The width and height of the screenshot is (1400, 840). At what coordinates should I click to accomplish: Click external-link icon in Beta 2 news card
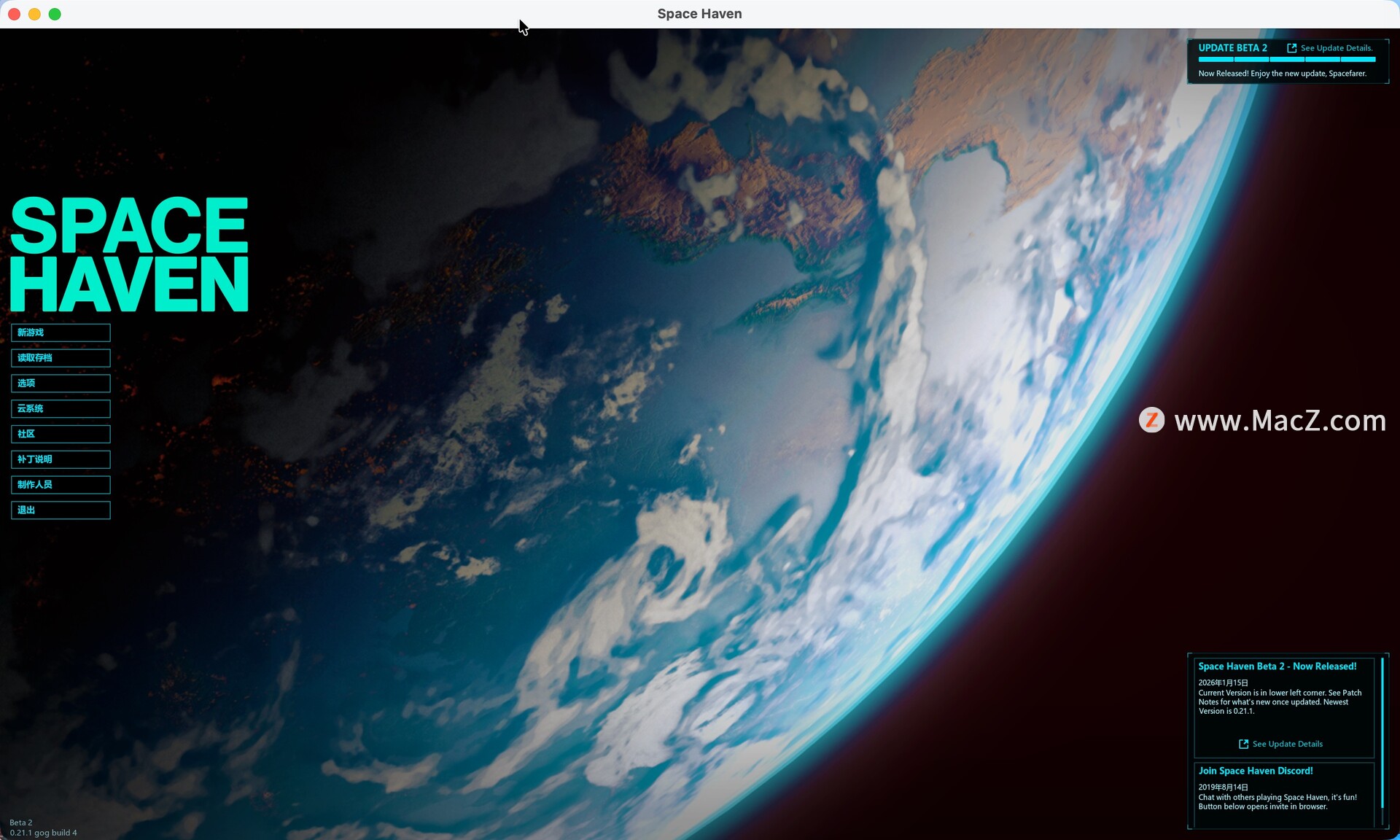tap(1243, 744)
